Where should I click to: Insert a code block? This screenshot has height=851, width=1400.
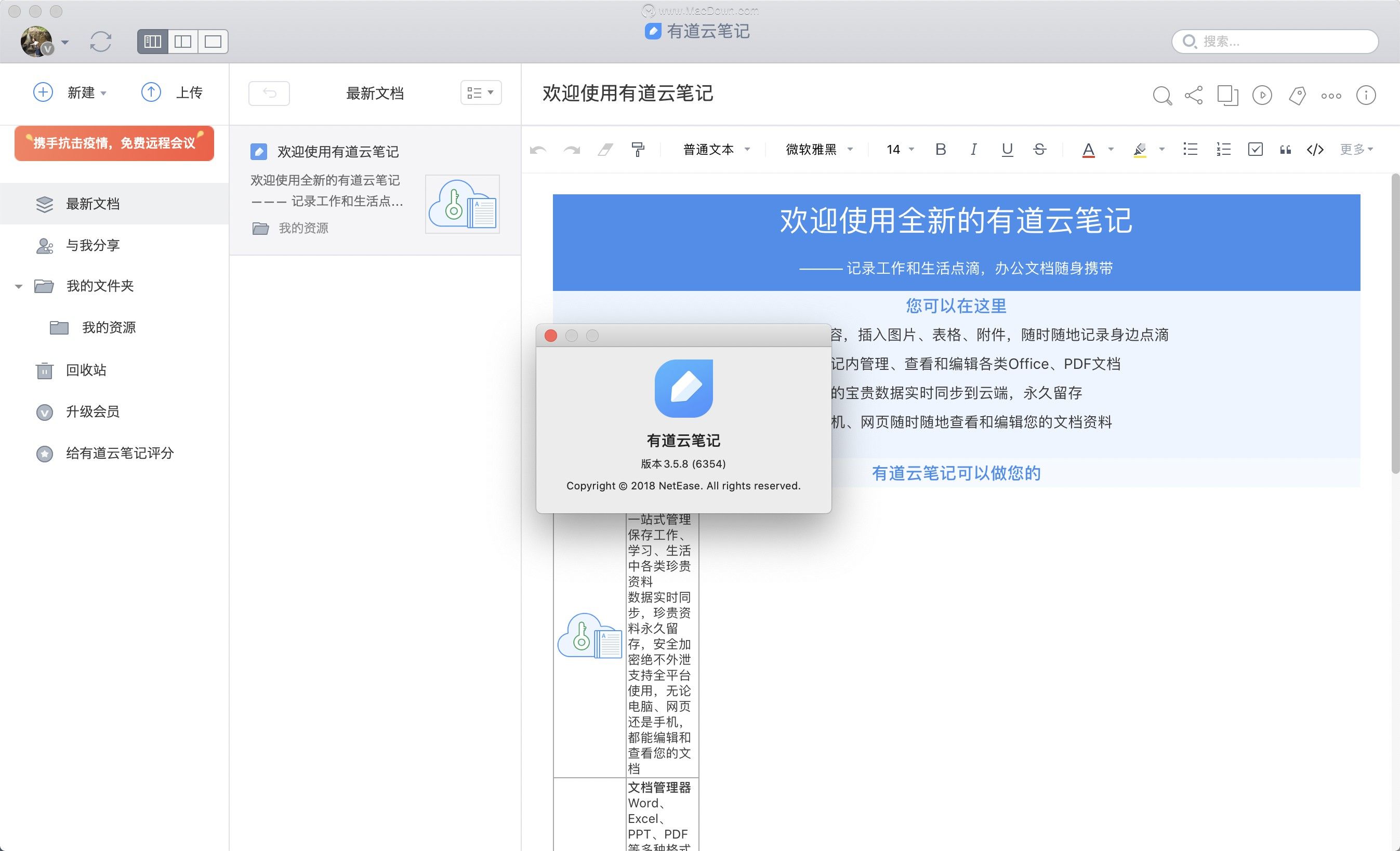click(1315, 150)
